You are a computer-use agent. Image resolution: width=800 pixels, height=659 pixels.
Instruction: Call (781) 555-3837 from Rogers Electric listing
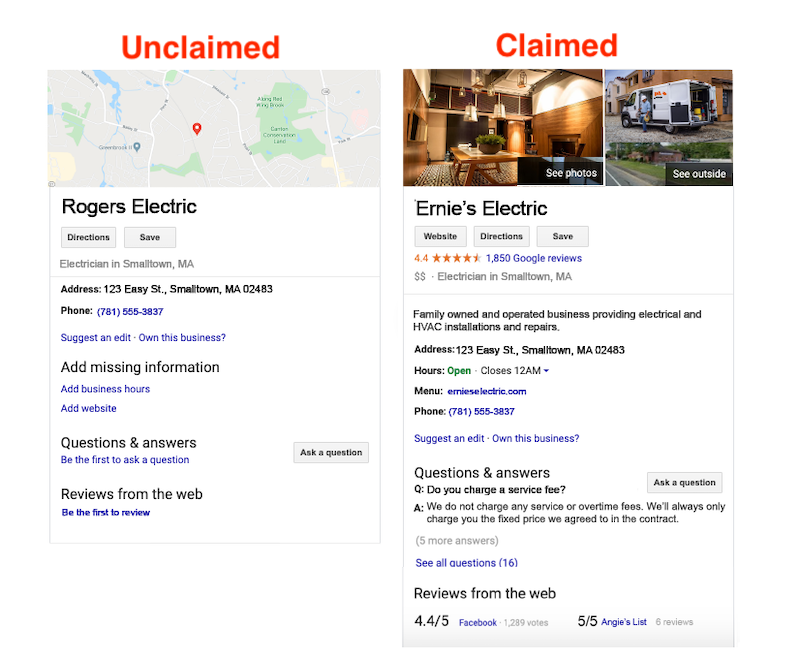[x=129, y=311]
